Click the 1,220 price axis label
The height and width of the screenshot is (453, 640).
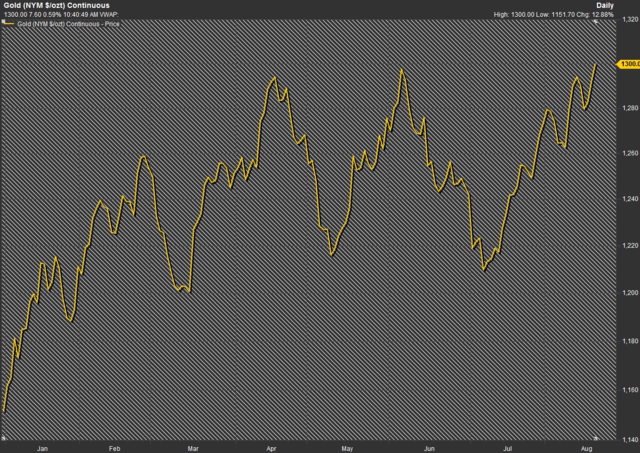(631, 245)
